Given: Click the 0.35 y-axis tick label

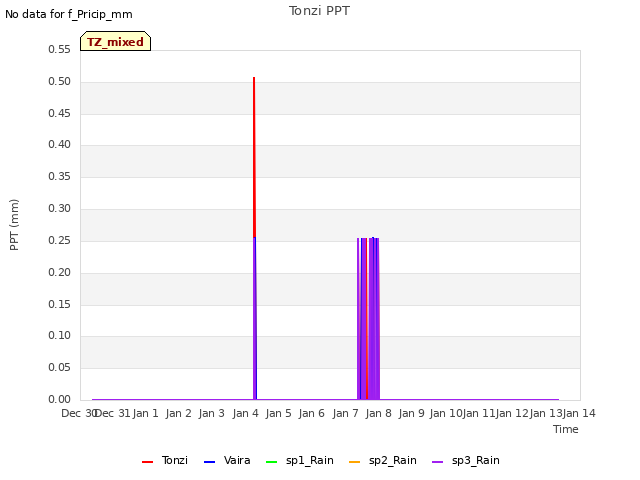Looking at the screenshot, I should (60, 176).
